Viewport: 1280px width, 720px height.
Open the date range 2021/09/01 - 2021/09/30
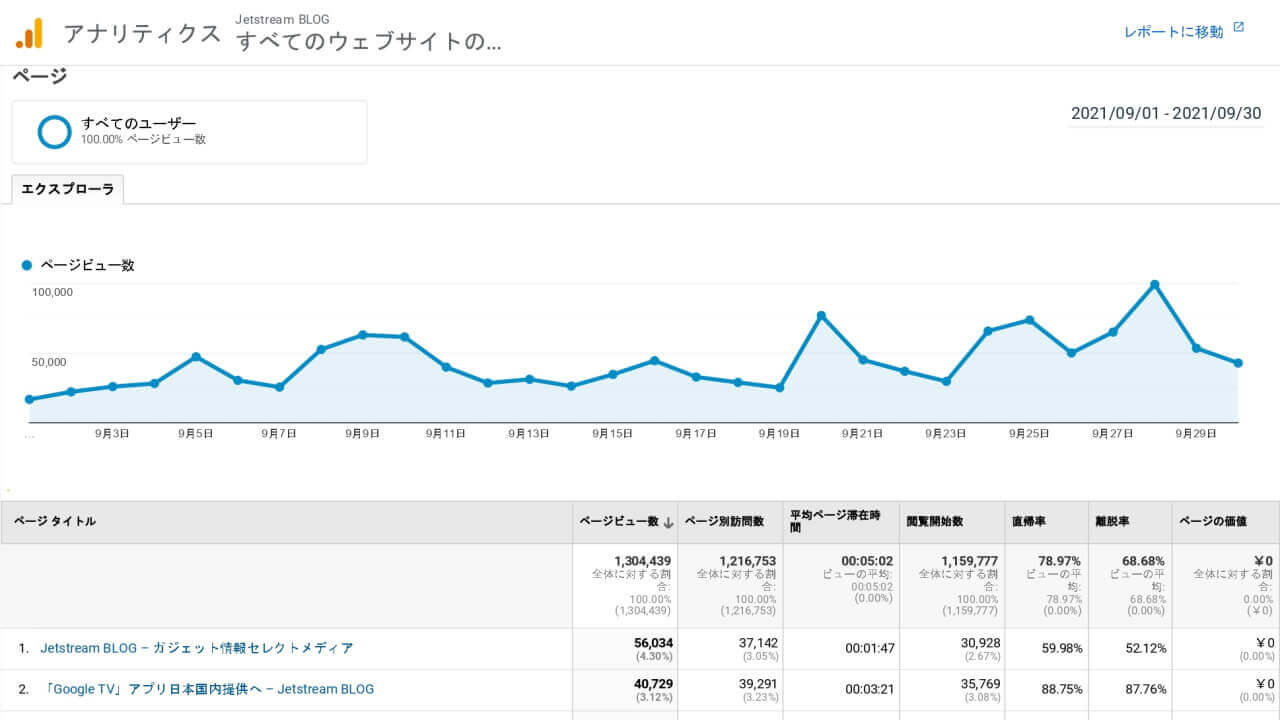click(1165, 113)
